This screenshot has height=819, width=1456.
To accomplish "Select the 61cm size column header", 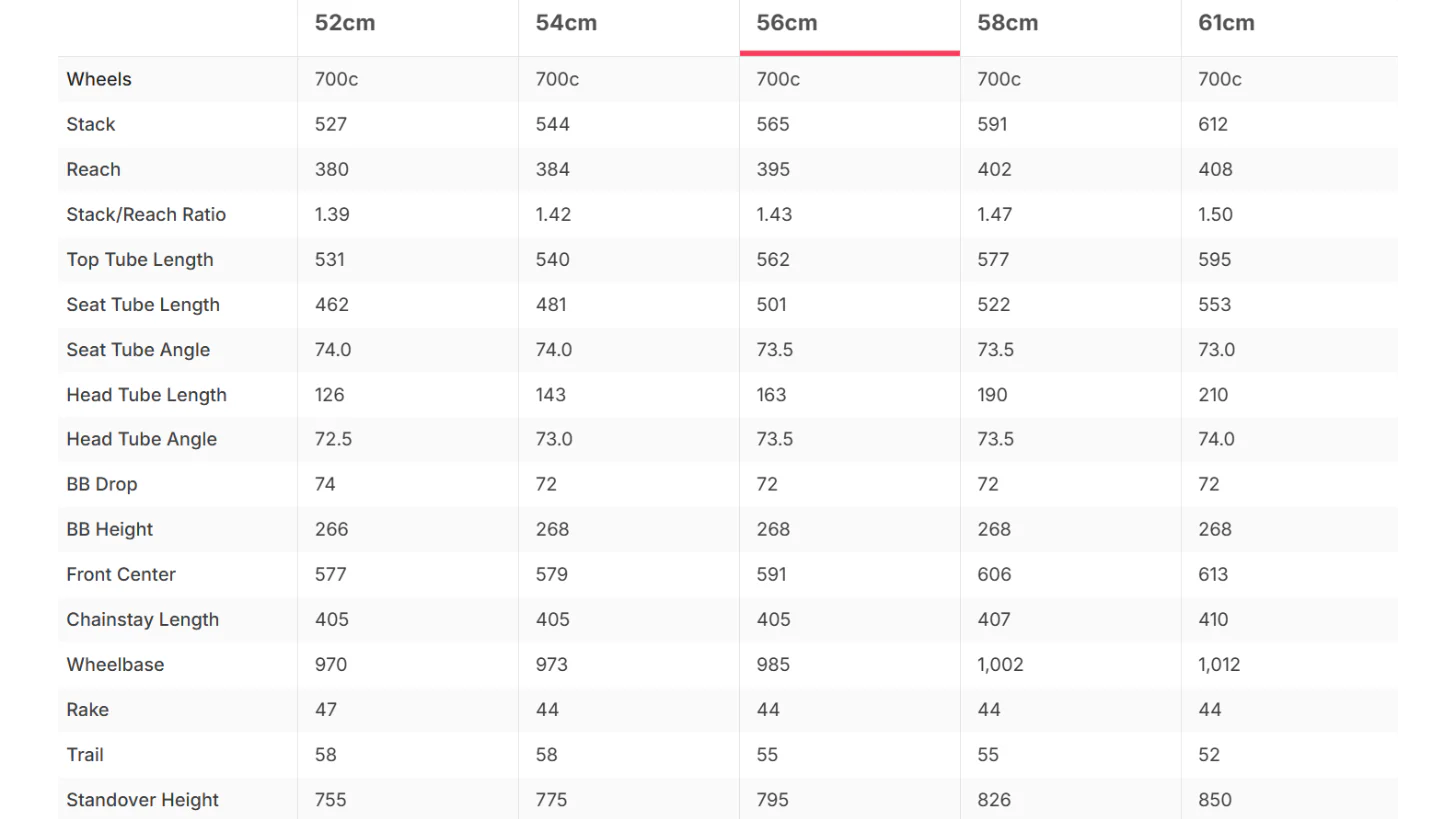I will coord(1226,23).
